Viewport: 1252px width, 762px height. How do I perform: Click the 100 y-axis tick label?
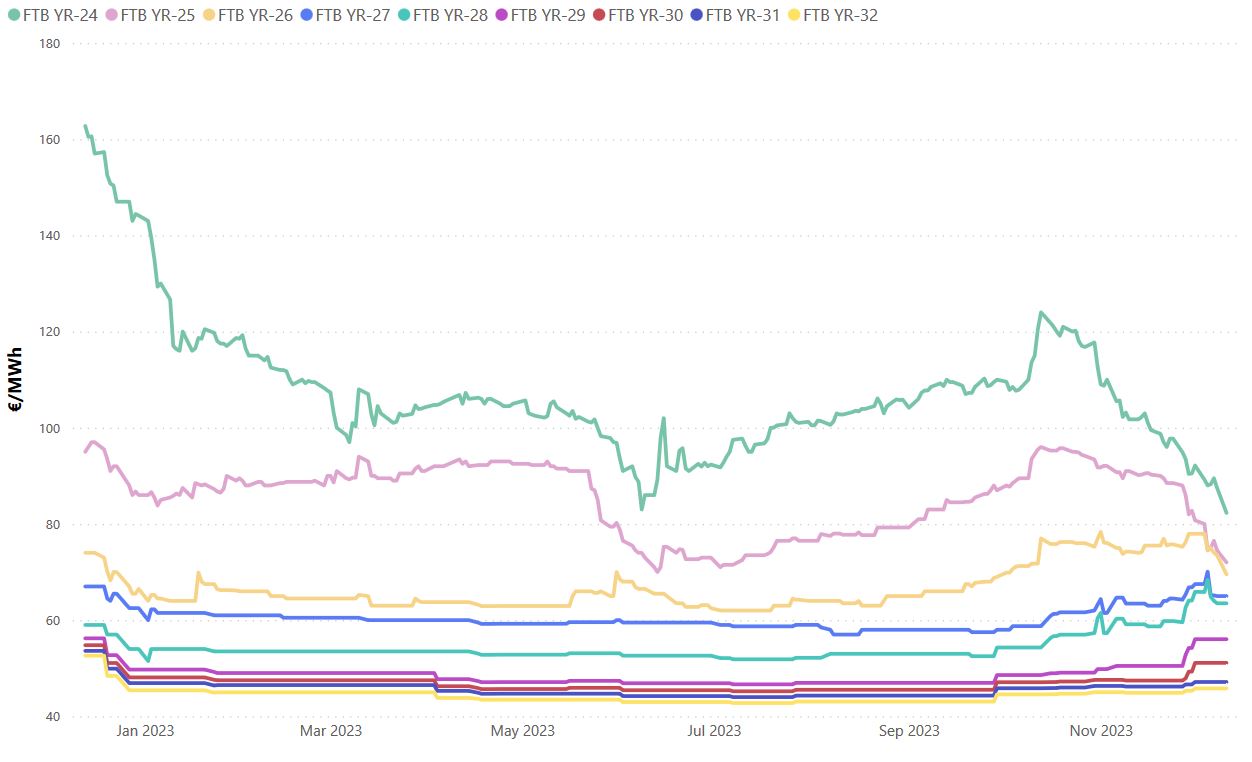(x=50, y=429)
